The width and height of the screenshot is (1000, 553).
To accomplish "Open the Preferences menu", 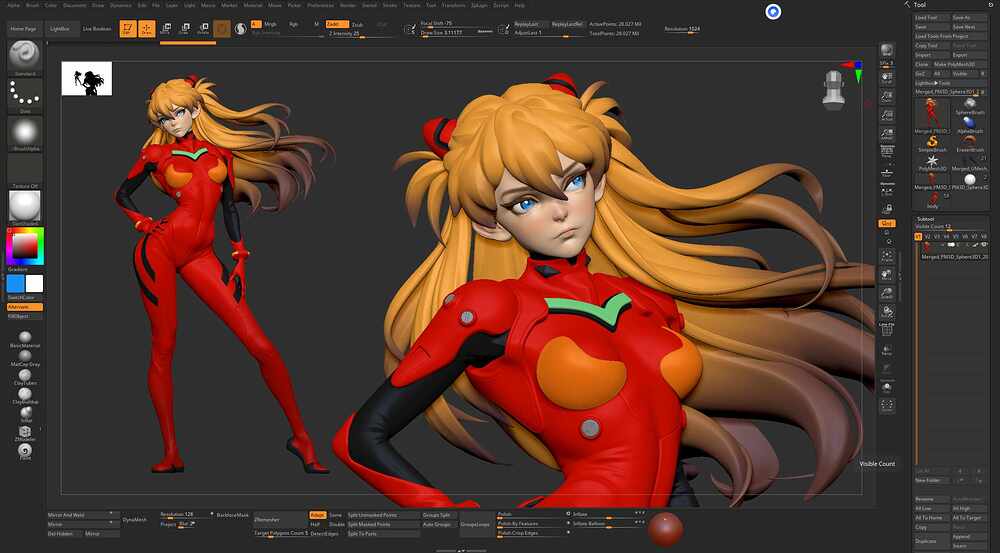I will (320, 5).
